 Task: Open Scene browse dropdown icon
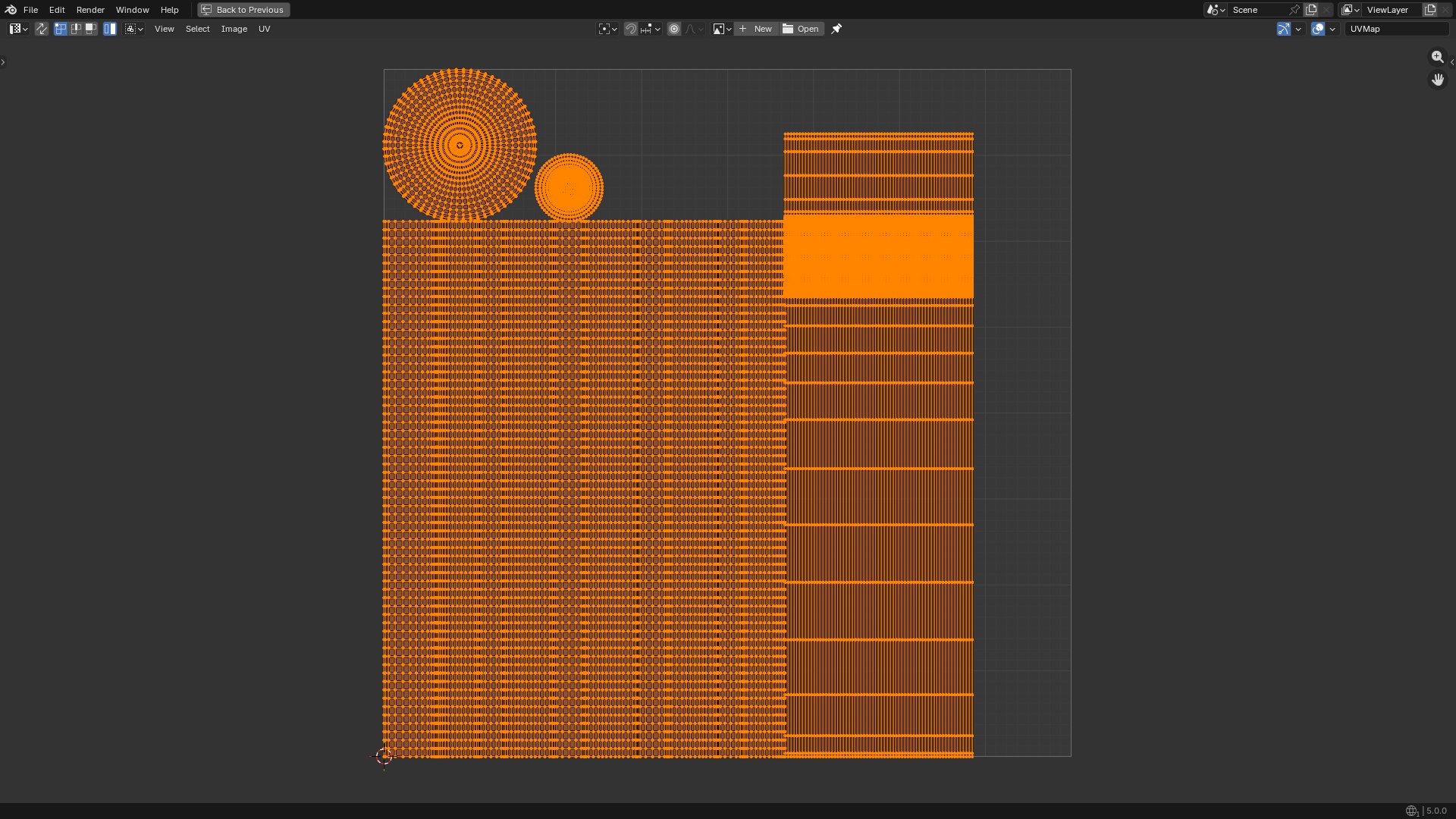coord(1216,10)
